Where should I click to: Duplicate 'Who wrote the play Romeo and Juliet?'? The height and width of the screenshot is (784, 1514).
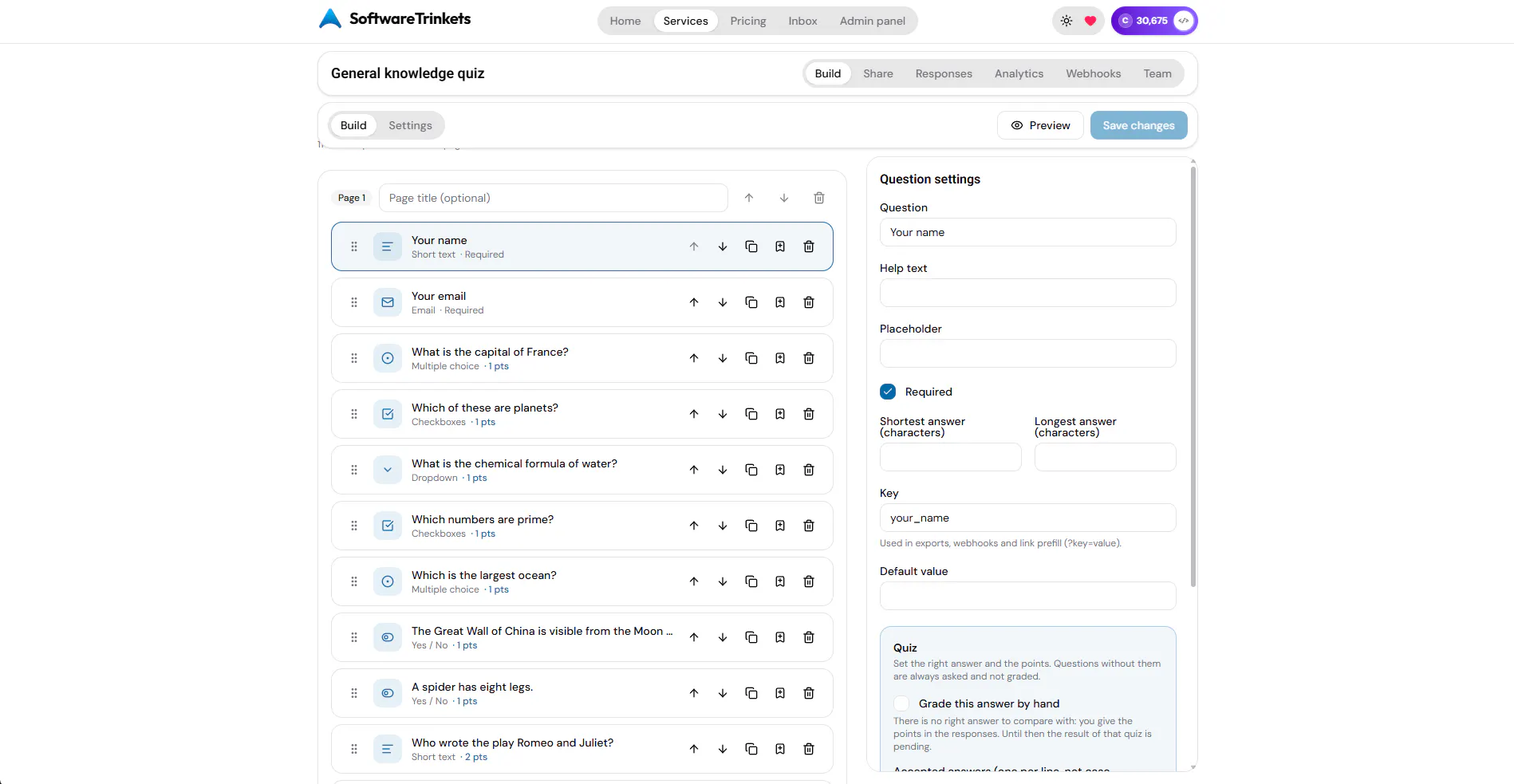tap(751, 749)
